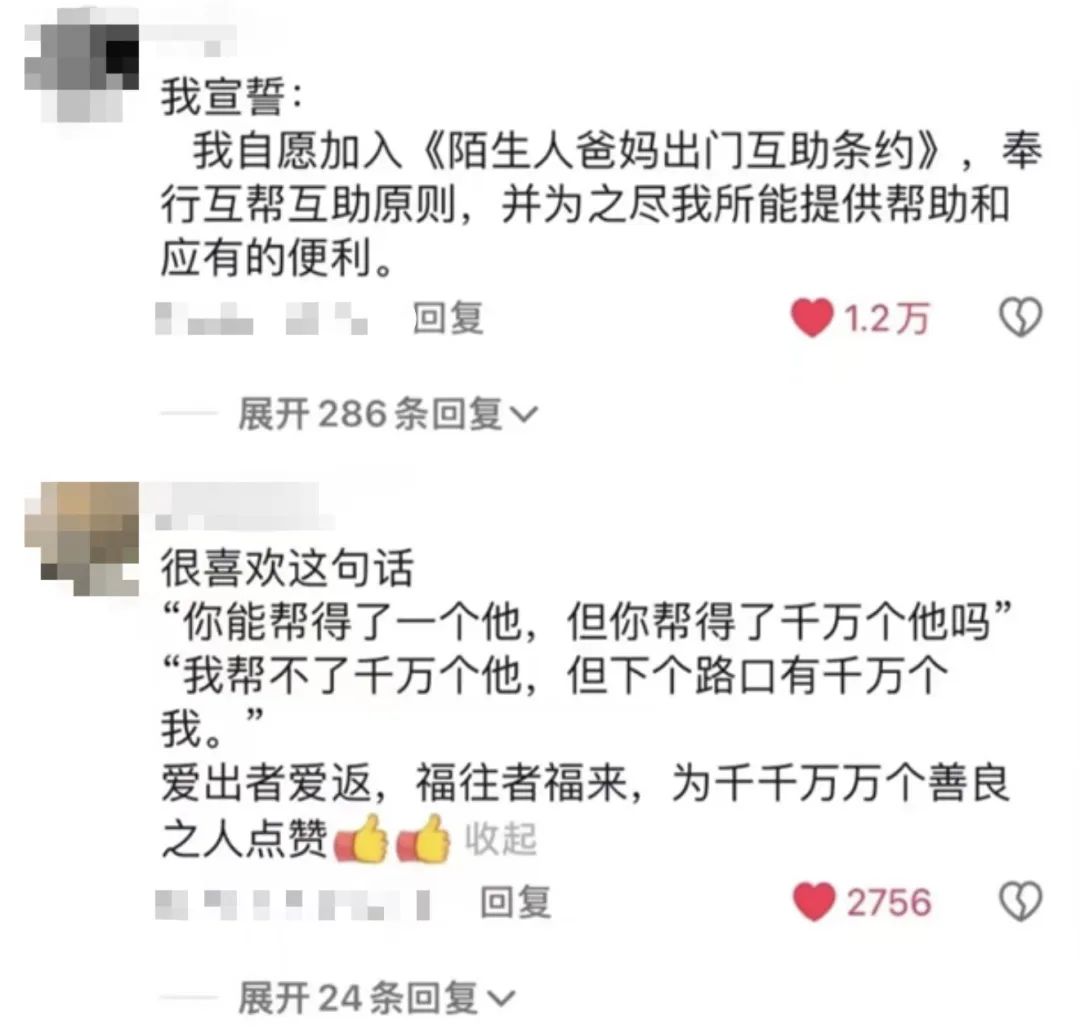
Task: Click the chevron after 286条回复
Action: coord(523,415)
